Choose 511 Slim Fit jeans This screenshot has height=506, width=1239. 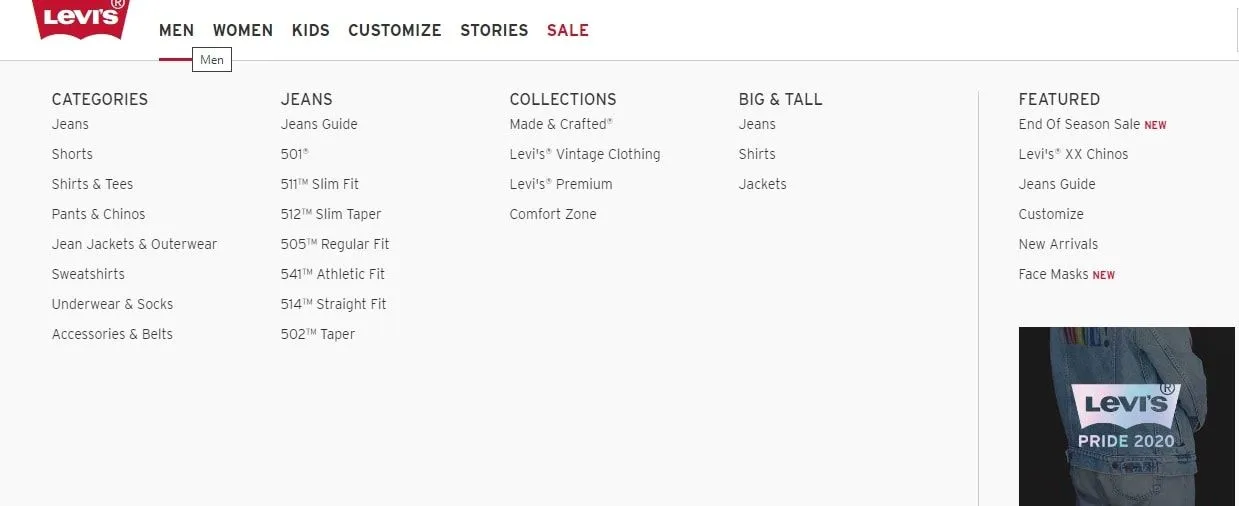coord(320,184)
